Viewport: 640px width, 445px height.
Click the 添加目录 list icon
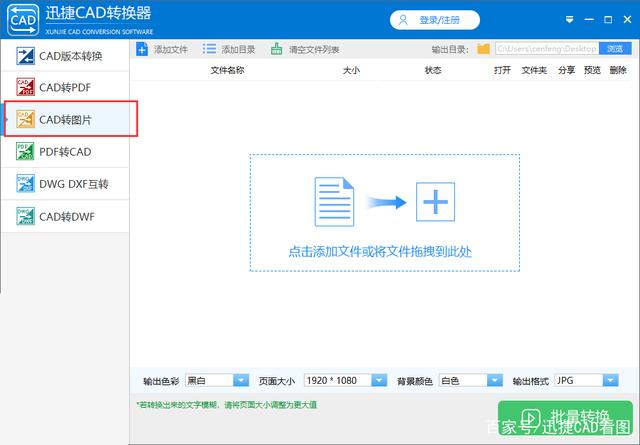pyautogui.click(x=209, y=49)
